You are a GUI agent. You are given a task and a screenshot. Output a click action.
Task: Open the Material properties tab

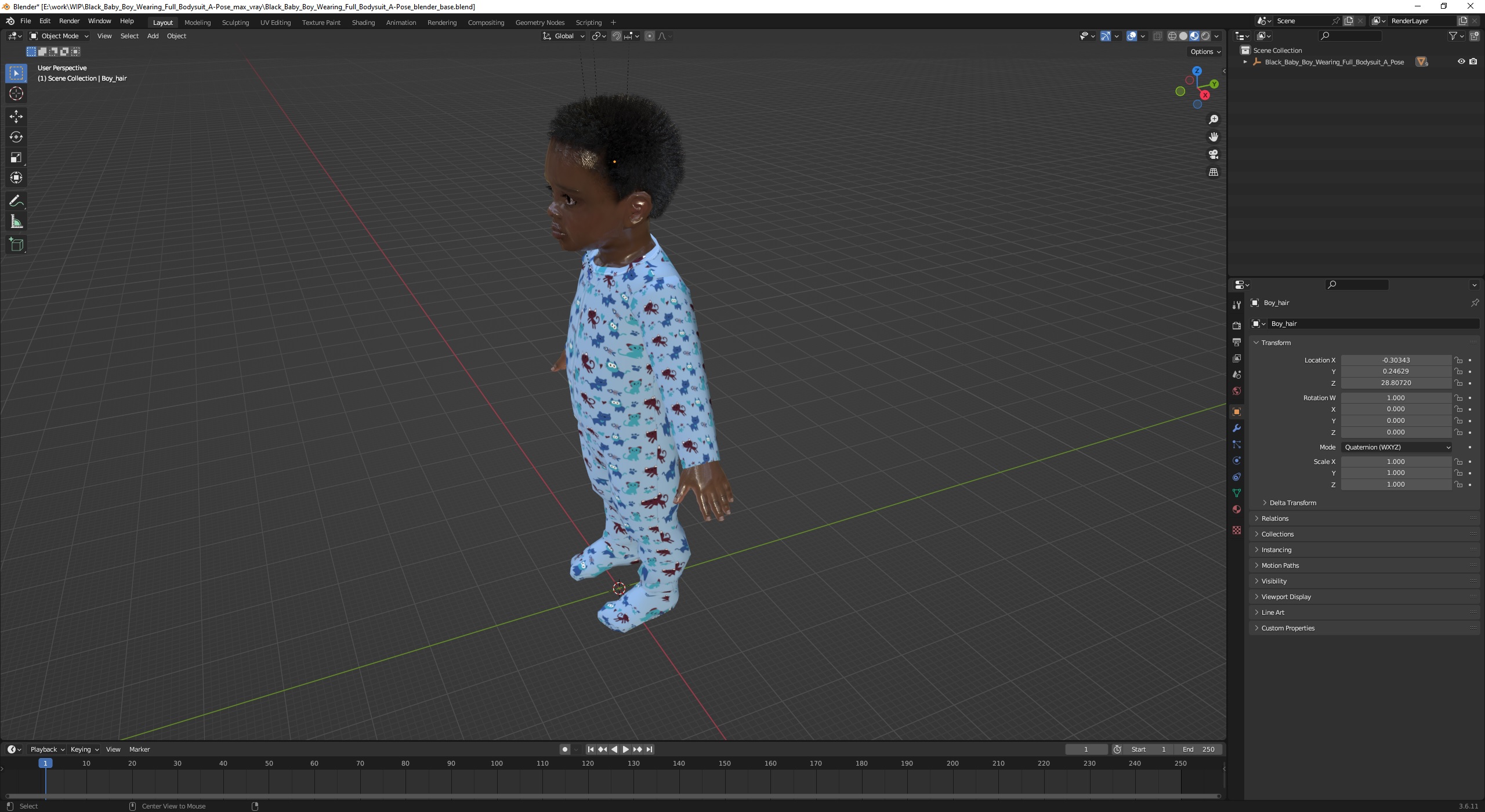(x=1236, y=509)
